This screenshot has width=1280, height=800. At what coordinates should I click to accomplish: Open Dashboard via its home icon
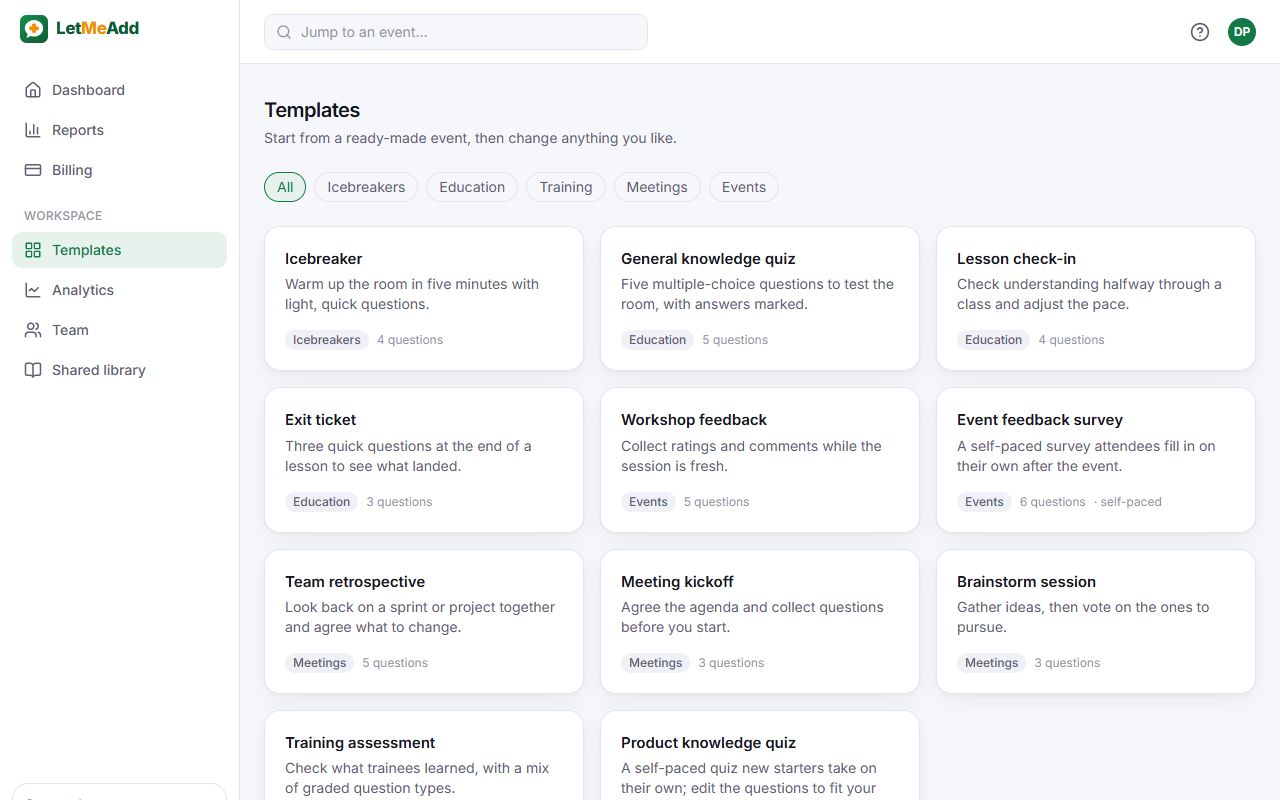click(33, 90)
